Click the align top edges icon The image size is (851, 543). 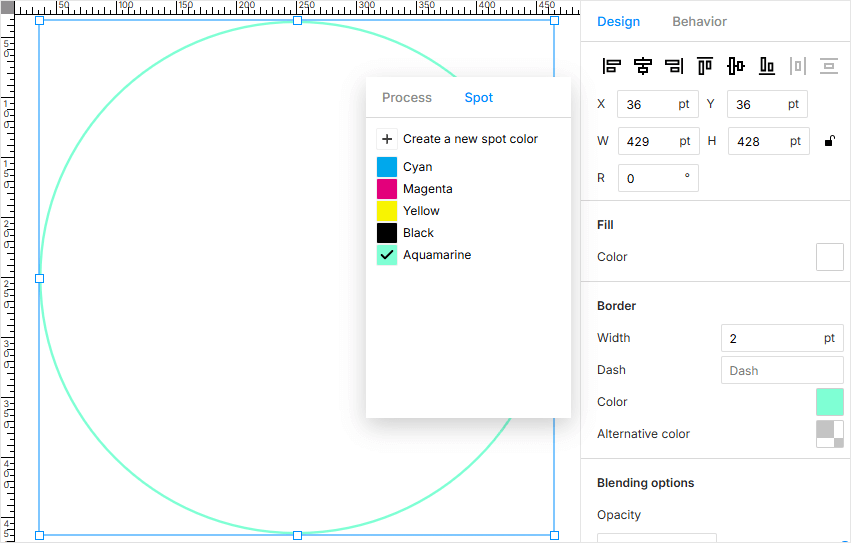(x=705, y=66)
